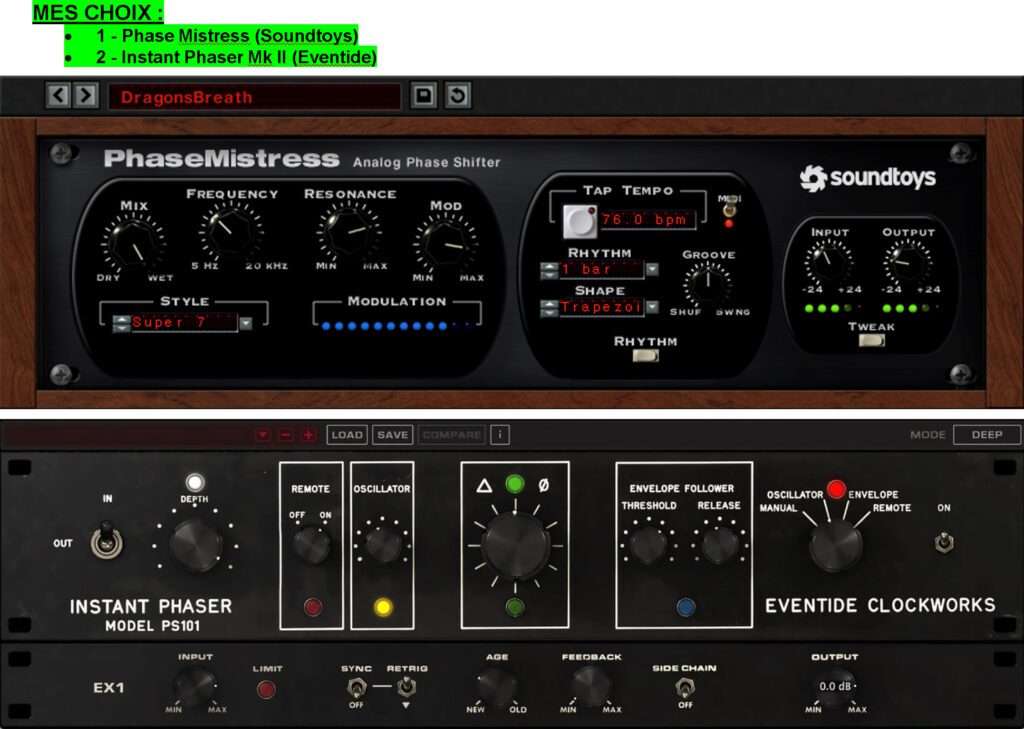The width and height of the screenshot is (1024, 729).
Task: Click the next preset arrow in PhaseMistress
Action: (85, 96)
